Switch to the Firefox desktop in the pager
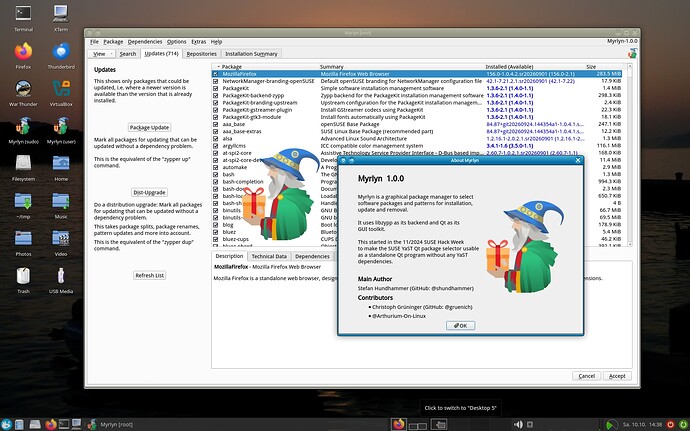The image size is (690, 431). (x=399, y=424)
